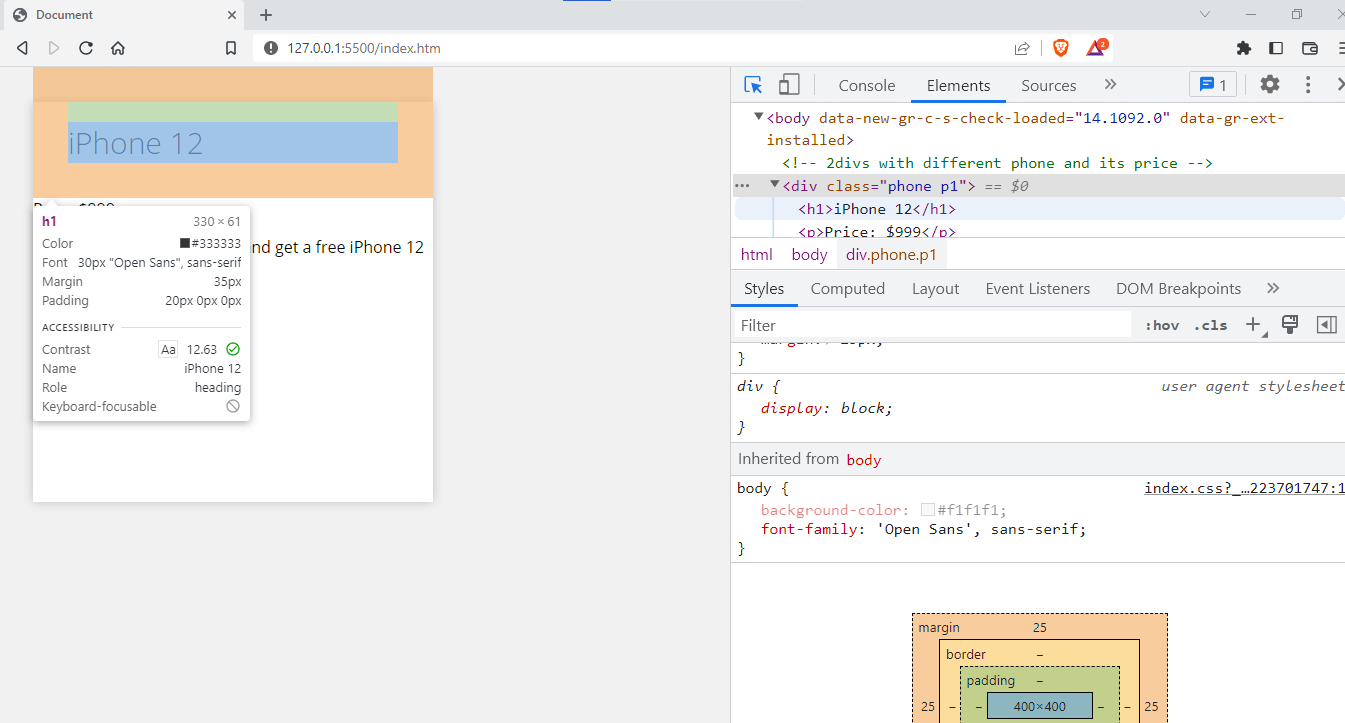The height and width of the screenshot is (723, 1345).
Task: Collapse the div.phone.p1 node
Action: coord(774,185)
